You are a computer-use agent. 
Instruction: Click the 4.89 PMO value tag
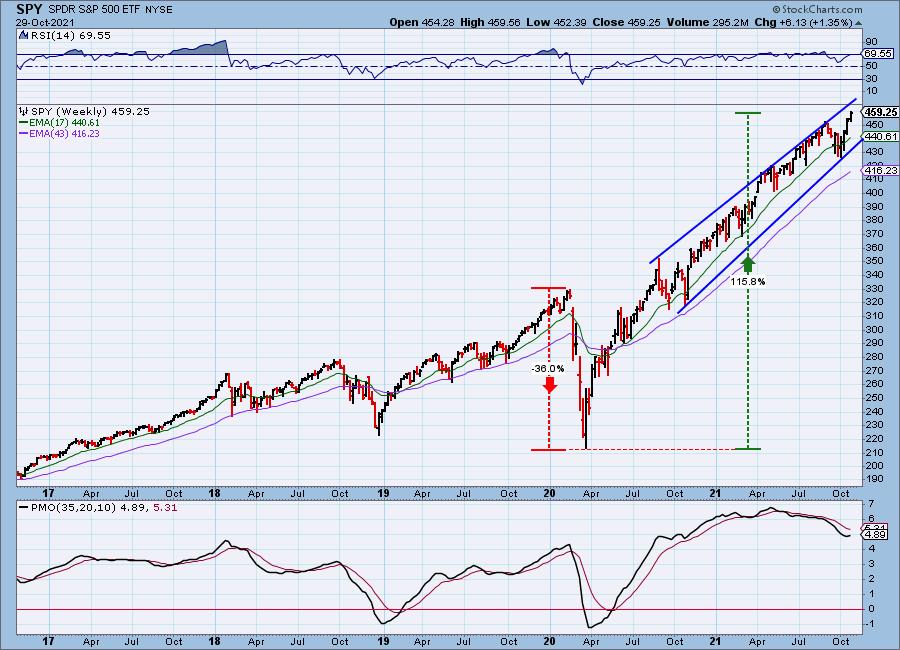pyautogui.click(x=876, y=535)
